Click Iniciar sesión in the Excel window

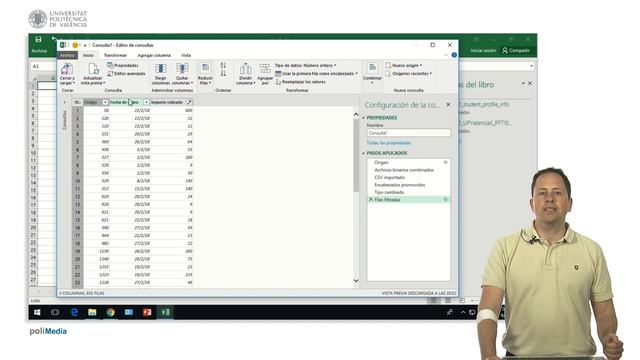click(483, 51)
